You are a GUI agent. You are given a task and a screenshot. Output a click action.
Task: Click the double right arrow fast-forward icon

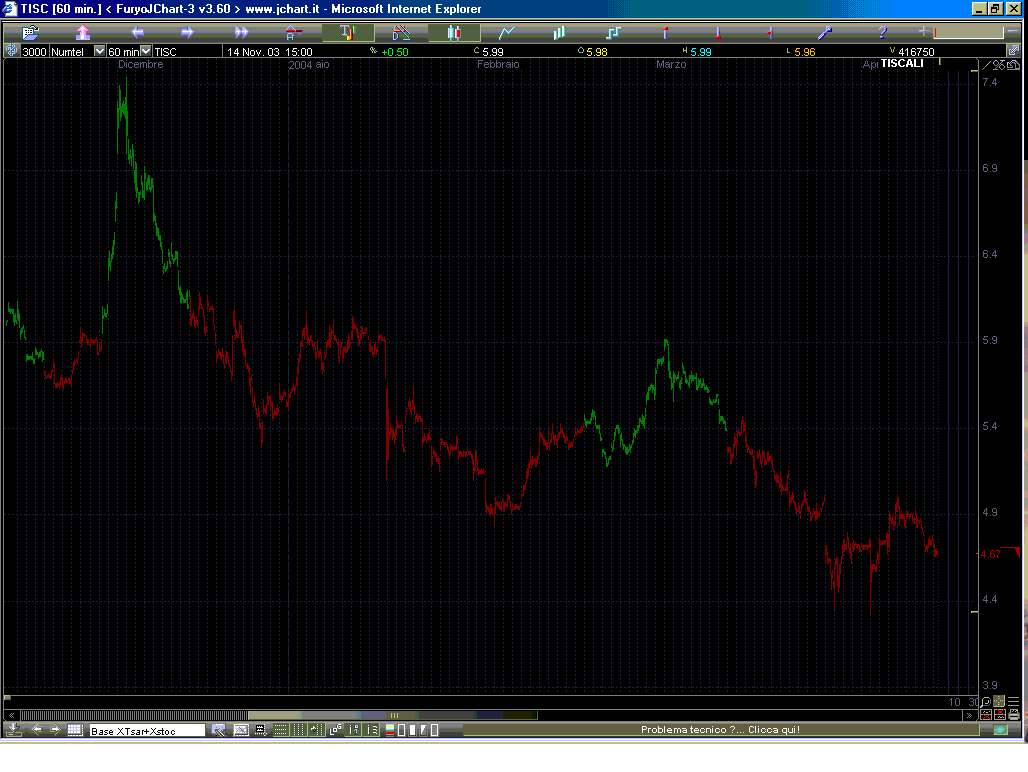241,33
